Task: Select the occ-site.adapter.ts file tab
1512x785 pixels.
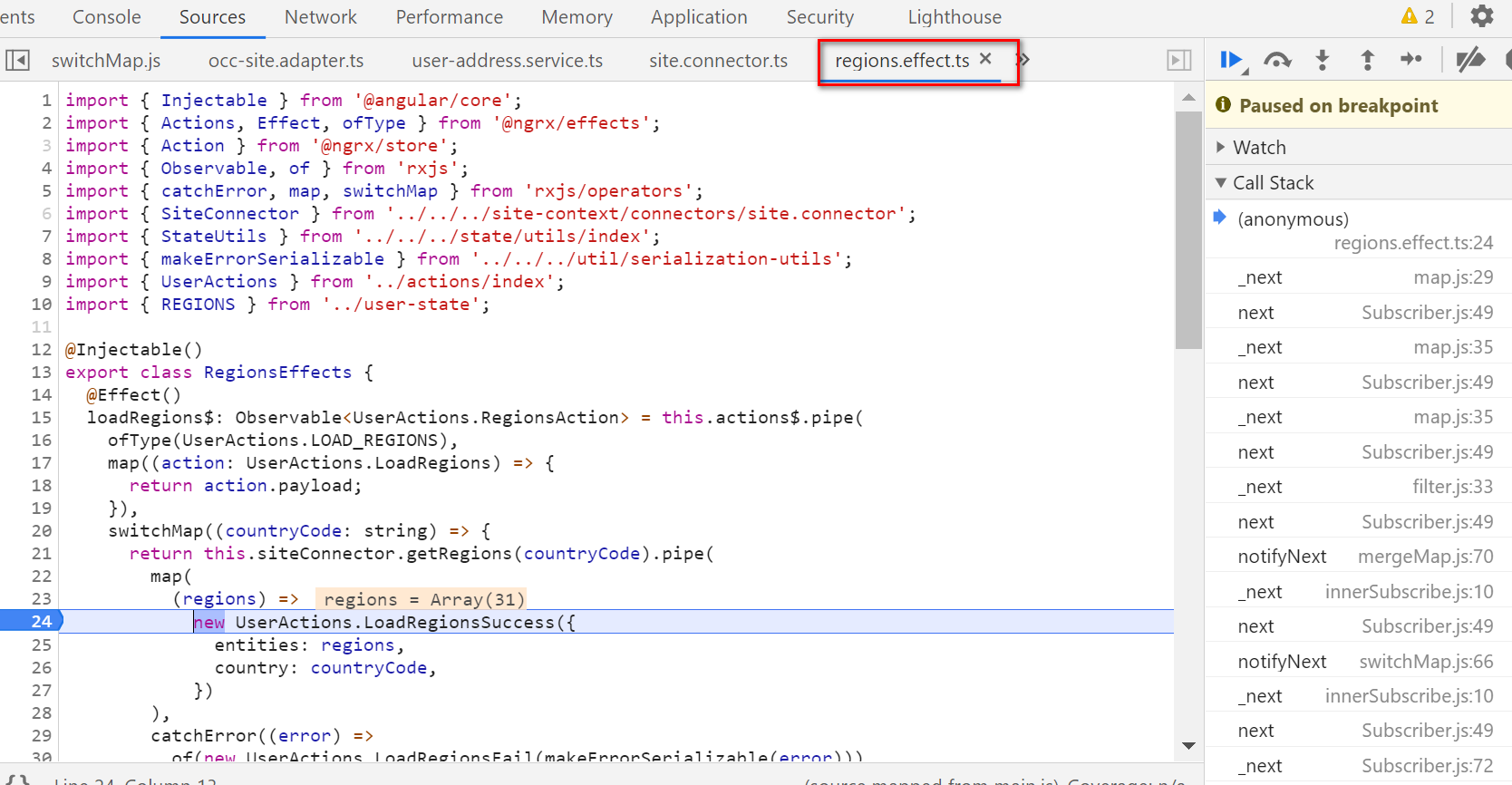Action: point(286,61)
